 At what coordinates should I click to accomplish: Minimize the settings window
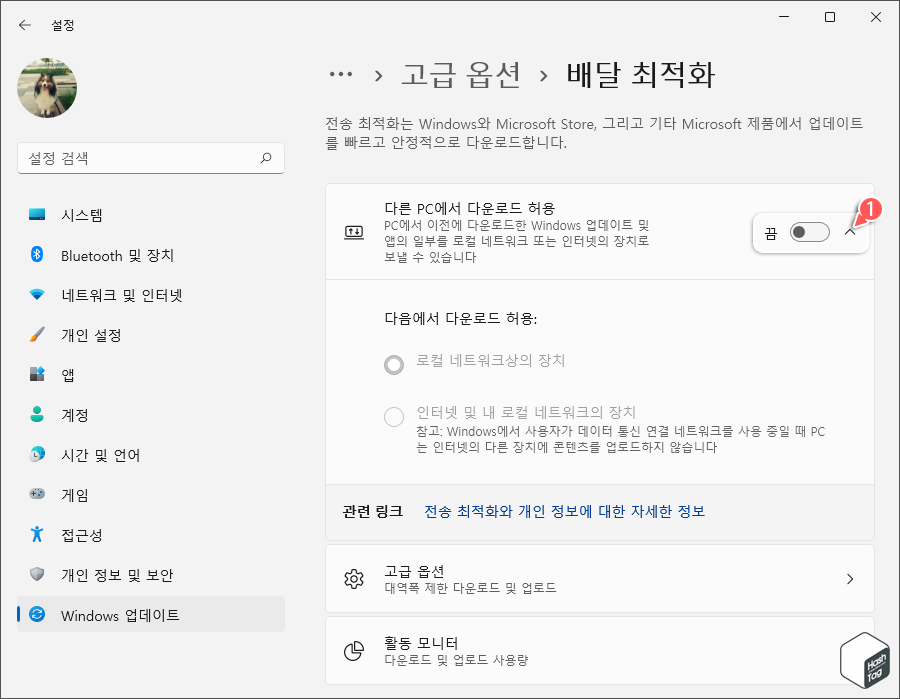point(784,17)
